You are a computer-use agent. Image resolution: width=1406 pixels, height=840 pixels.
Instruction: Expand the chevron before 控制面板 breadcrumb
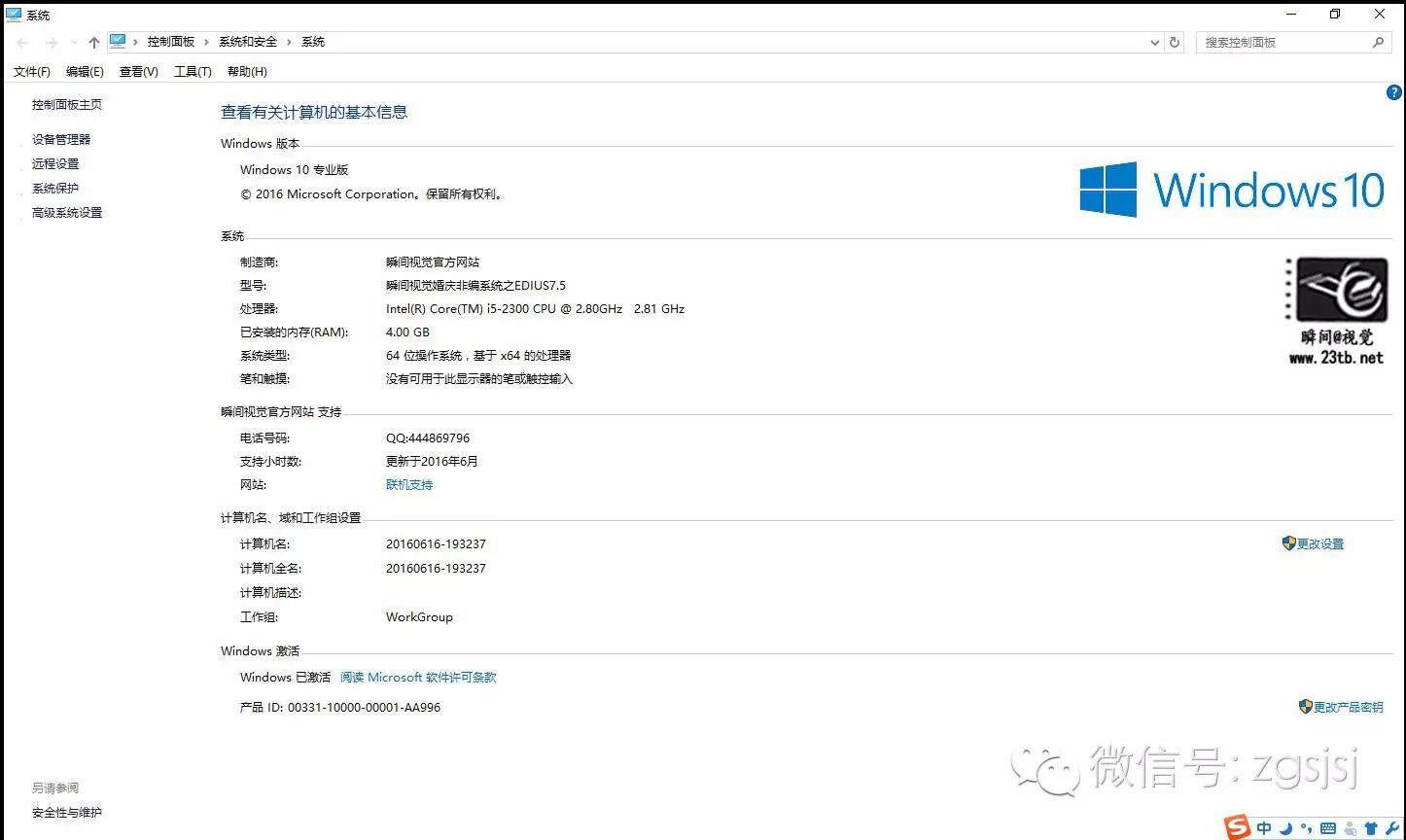coord(136,42)
